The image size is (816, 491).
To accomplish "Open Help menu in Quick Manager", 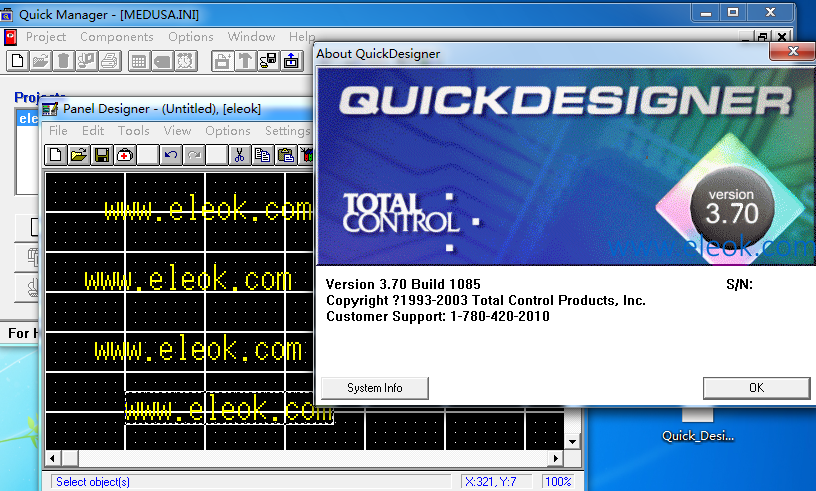I will 302,37.
